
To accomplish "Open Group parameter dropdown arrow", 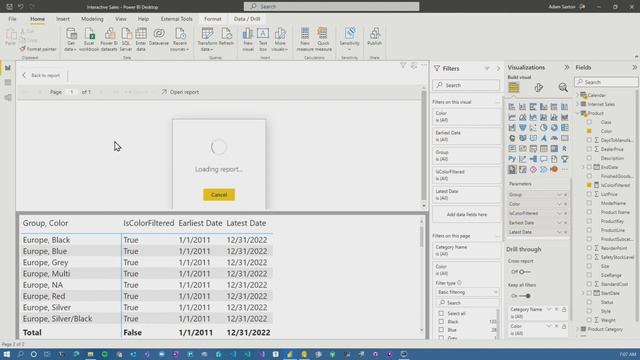I will tap(560, 195).
